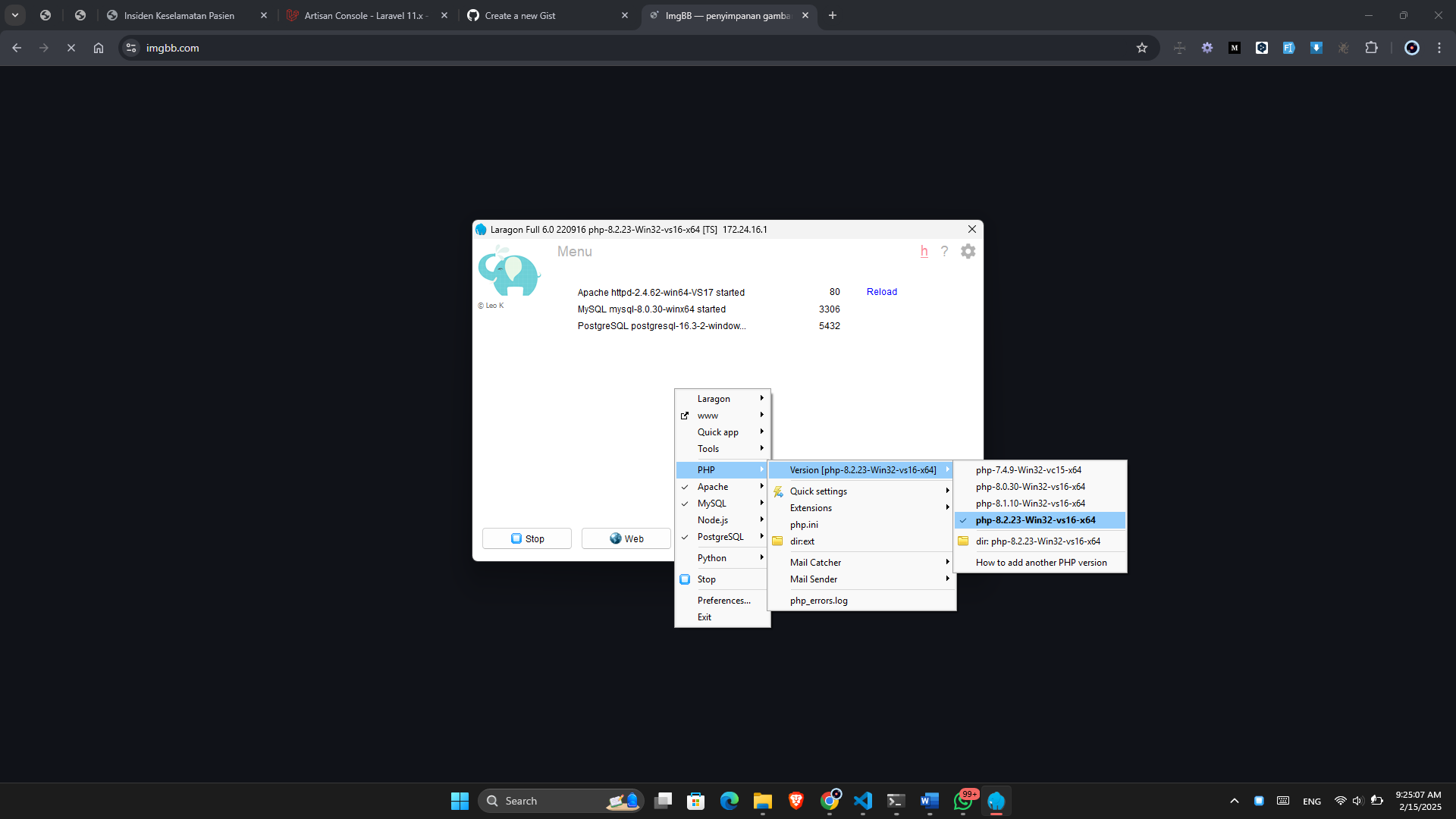Close the Laragon window

pos(971,229)
